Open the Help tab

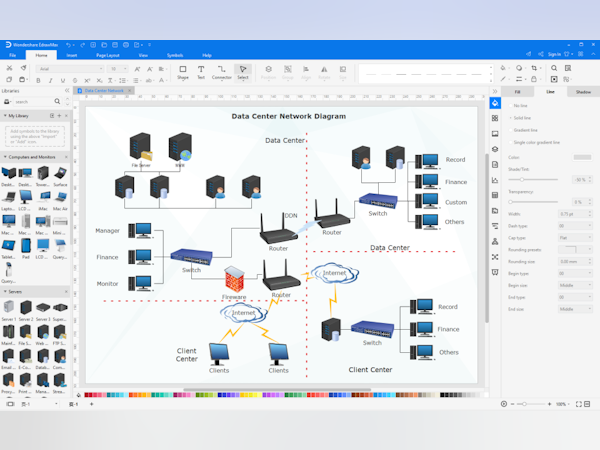[207, 55]
